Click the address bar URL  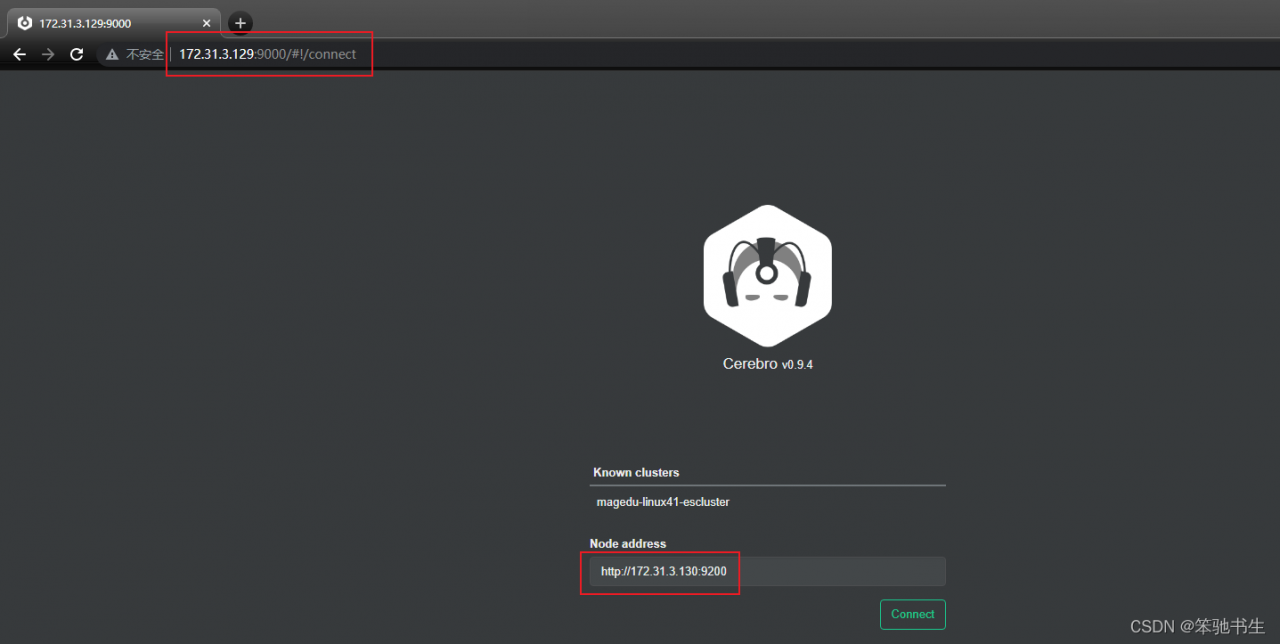pyautogui.click(x=267, y=54)
